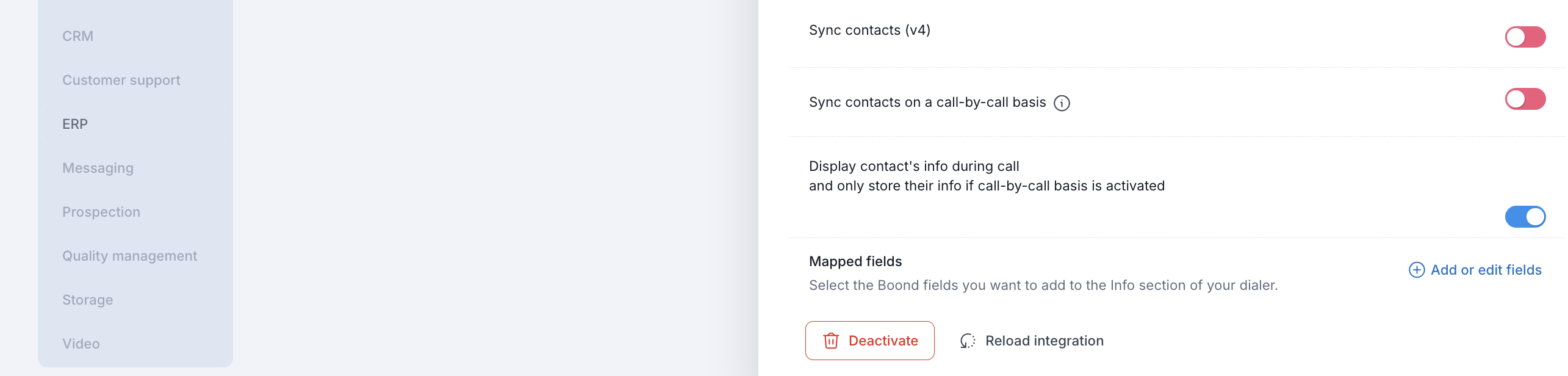Open Add or edit fields link
Viewport: 1568px width, 376px height.
(1486, 270)
